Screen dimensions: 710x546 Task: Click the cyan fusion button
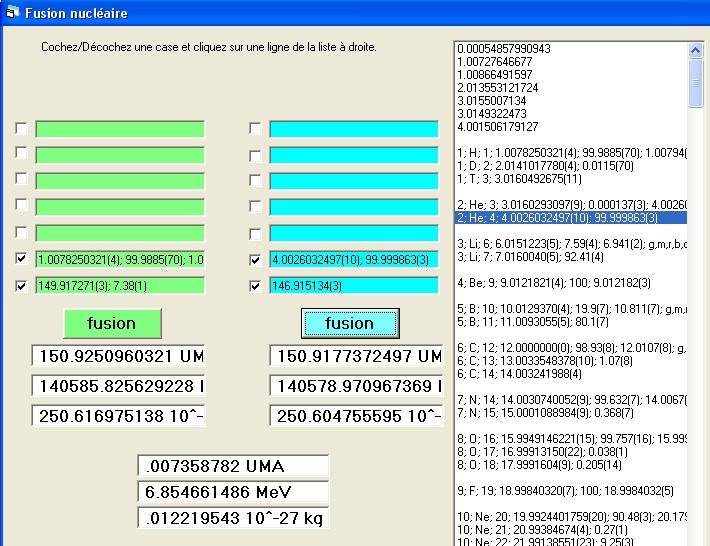(350, 323)
